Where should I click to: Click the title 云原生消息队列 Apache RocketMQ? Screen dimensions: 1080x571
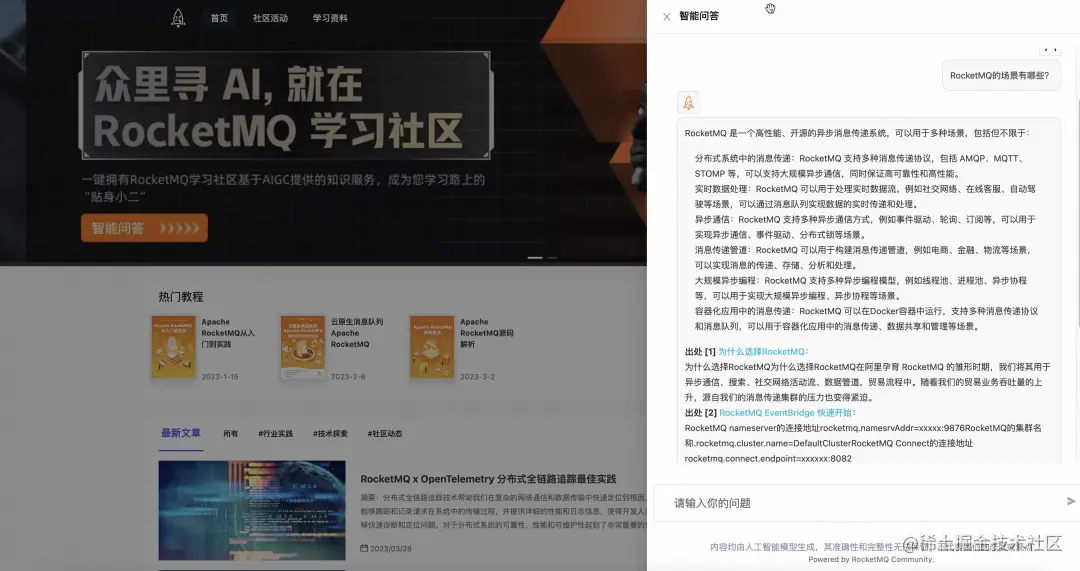click(357, 333)
